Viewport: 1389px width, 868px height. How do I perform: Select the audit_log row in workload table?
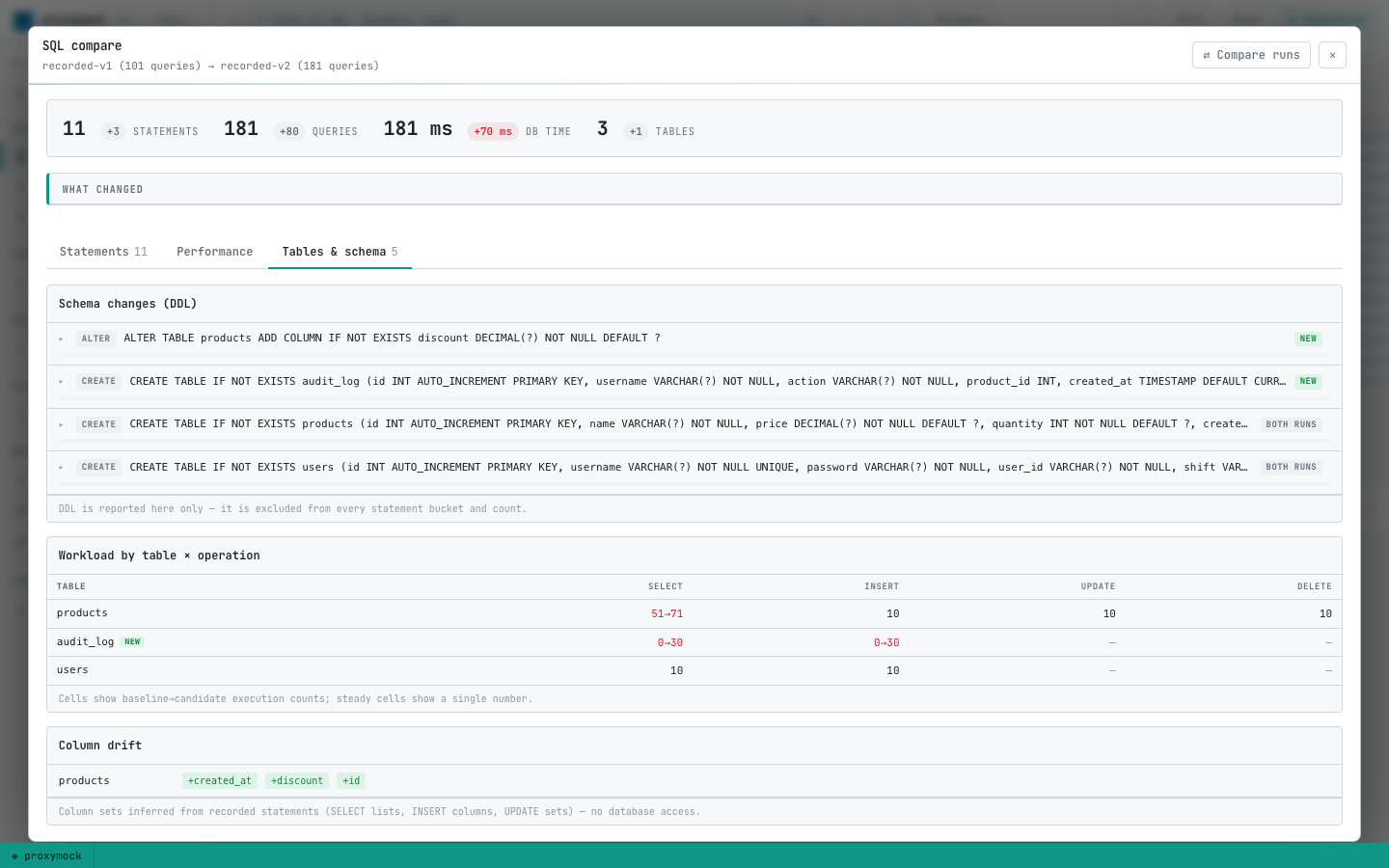pos(694,642)
